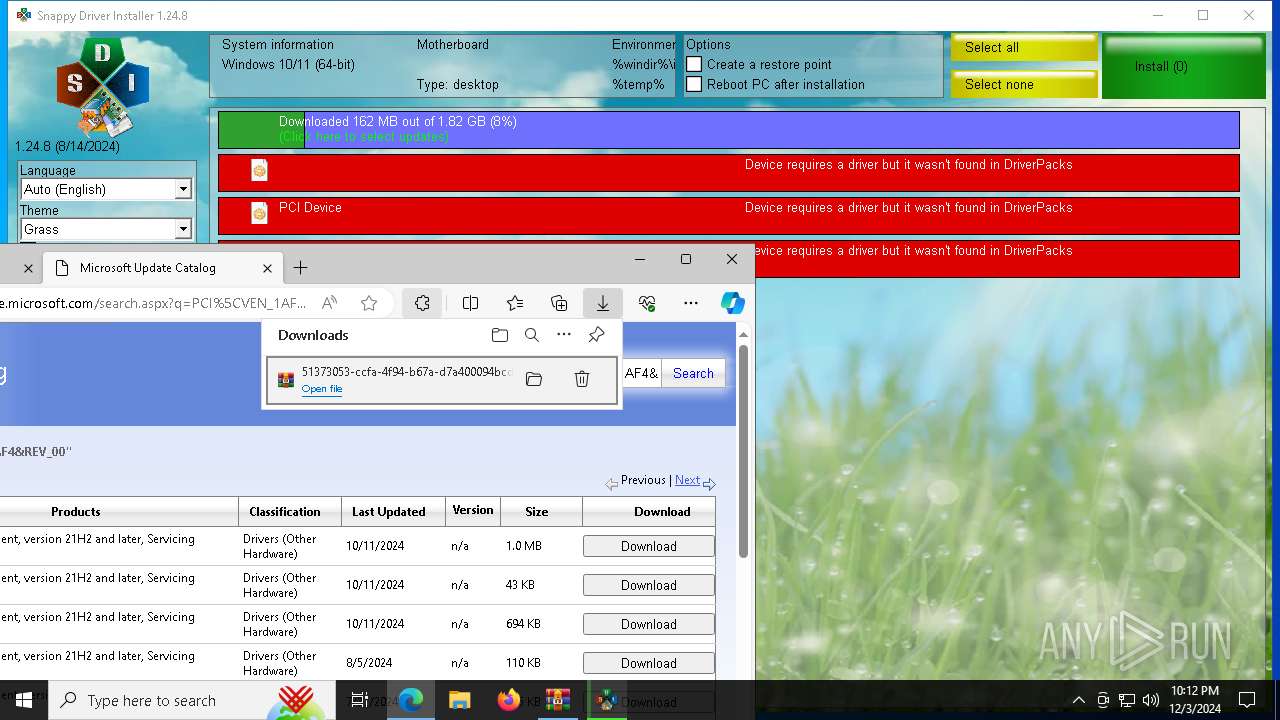This screenshot has width=1280, height=720.
Task: Open a new Edge tab
Action: click(x=300, y=268)
